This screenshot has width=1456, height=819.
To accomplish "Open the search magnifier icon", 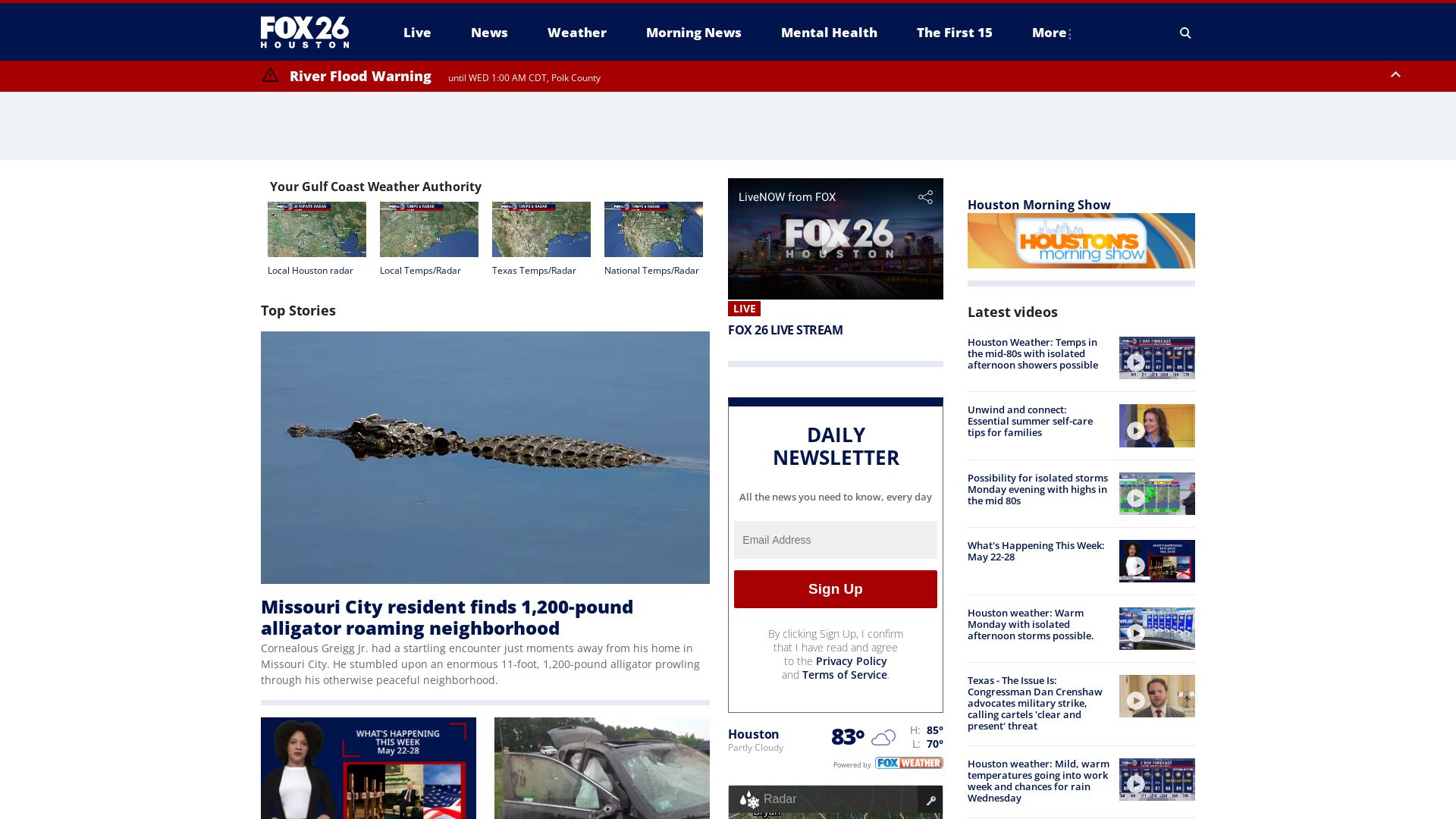I will (x=1185, y=33).
